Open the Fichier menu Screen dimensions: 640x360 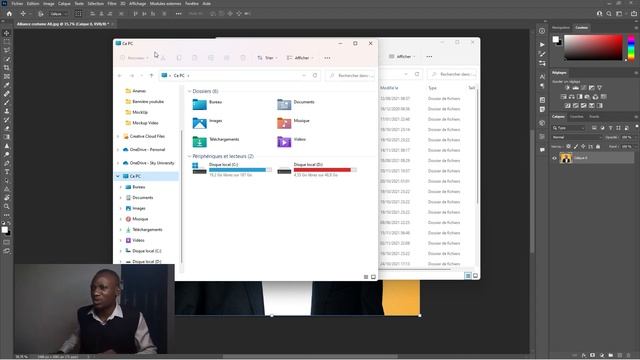pyautogui.click(x=17, y=3)
